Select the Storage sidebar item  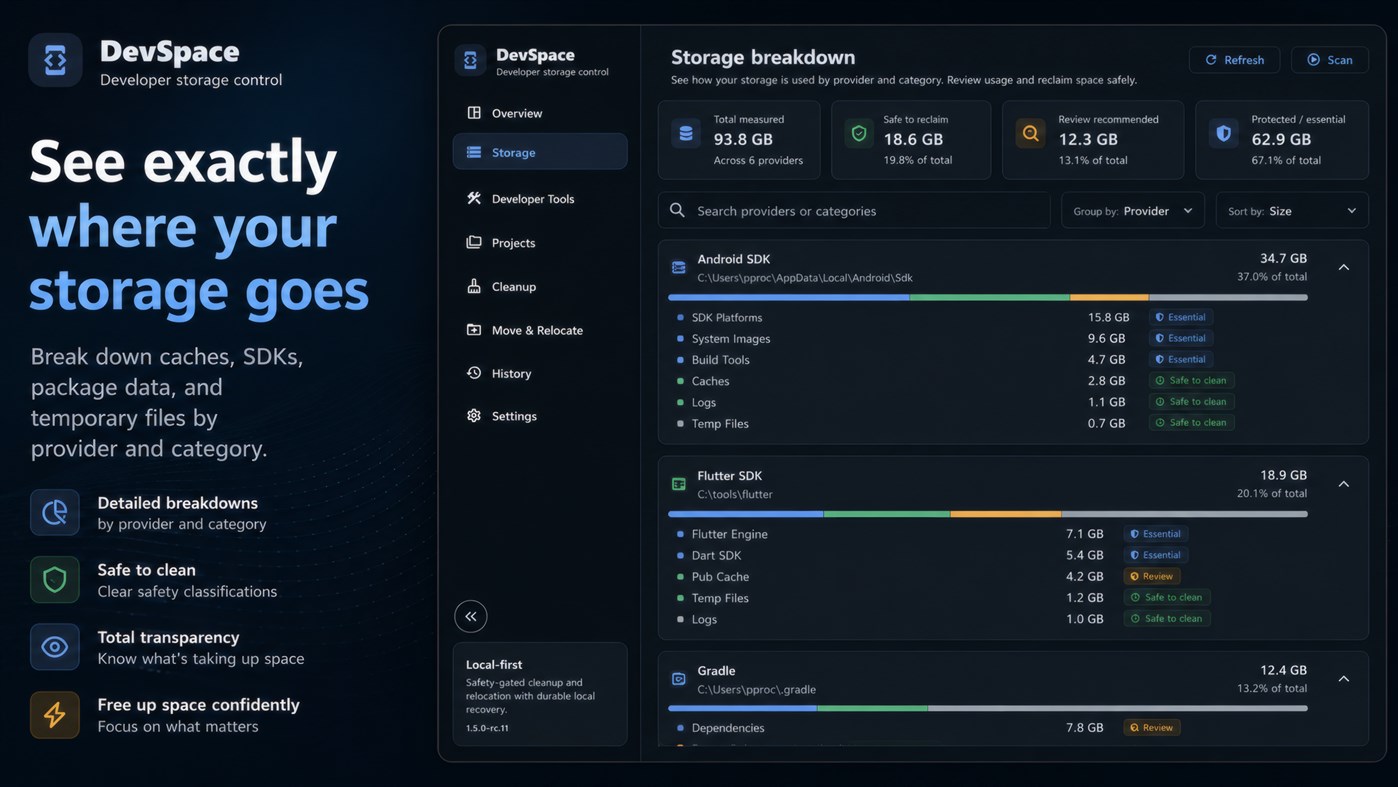click(x=540, y=152)
